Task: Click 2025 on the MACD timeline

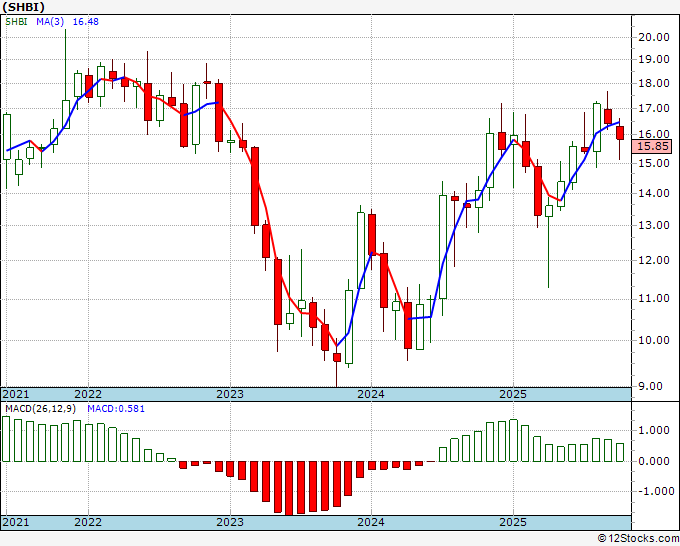Action: [513, 522]
